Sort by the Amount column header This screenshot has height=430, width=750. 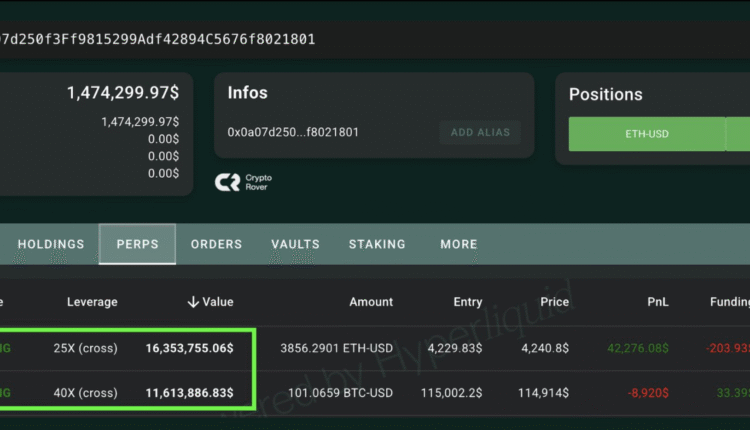[x=371, y=302]
